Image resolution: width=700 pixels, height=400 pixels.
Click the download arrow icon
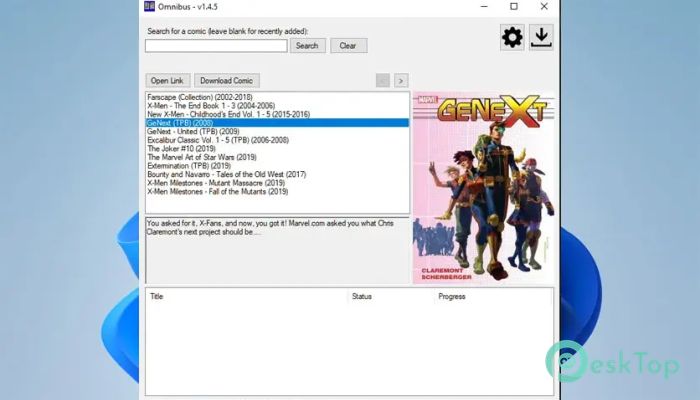(541, 38)
